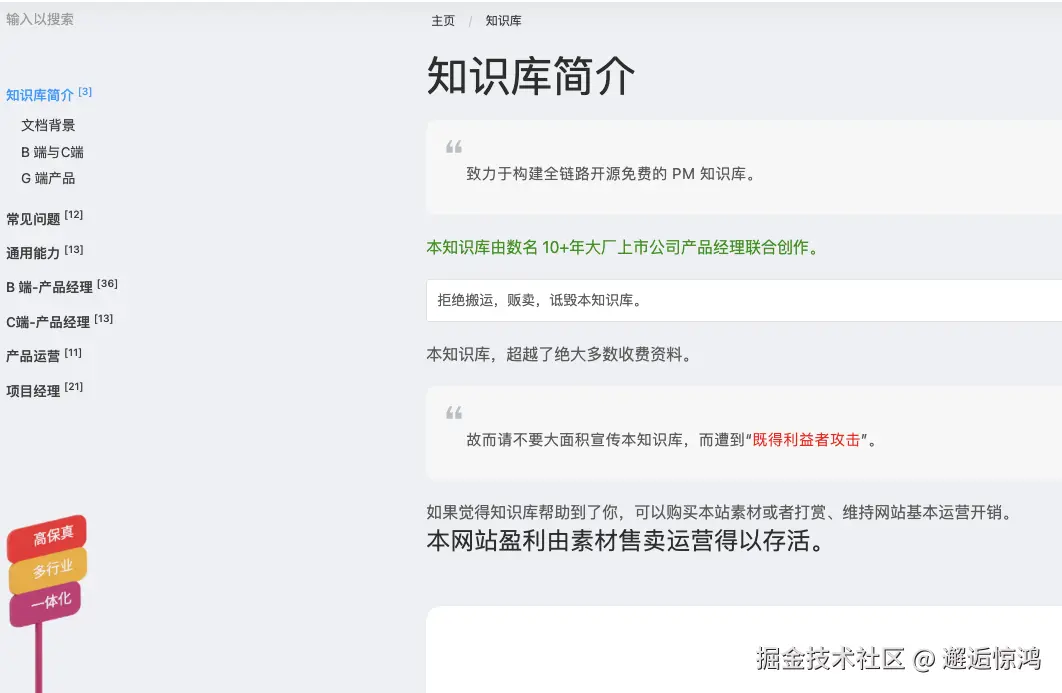1062x693 pixels.
Task: Click the red 高保真 signpost label
Action: 52,535
